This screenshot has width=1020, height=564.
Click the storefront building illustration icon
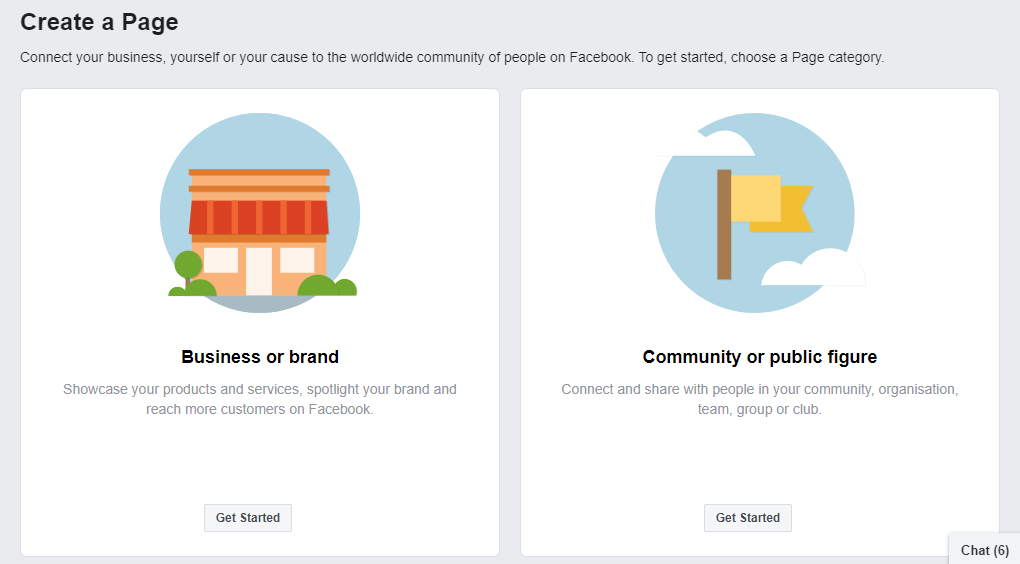(x=260, y=213)
